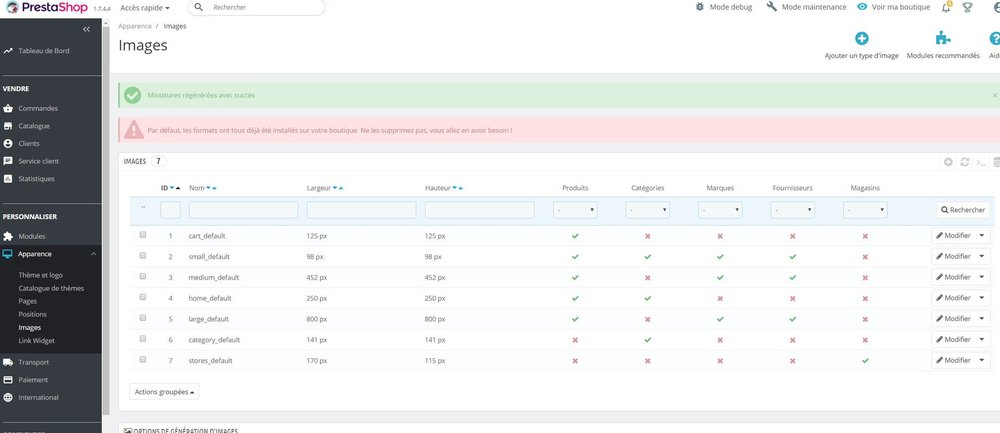This screenshot has height=433, width=1000.
Task: Open the Fournisseurs filter dropdown
Action: pos(793,210)
